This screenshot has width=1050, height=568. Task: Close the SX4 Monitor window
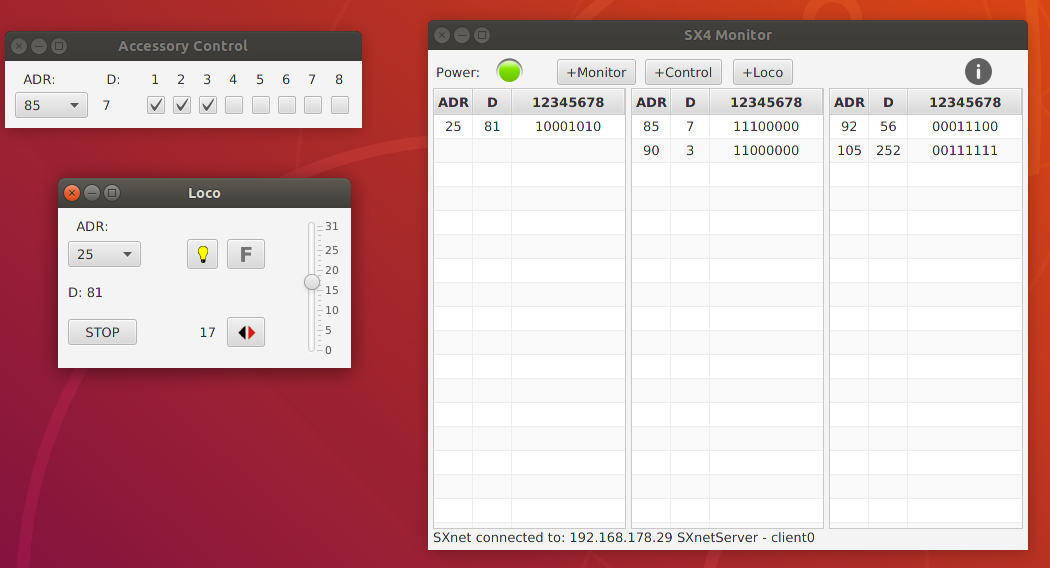point(442,35)
